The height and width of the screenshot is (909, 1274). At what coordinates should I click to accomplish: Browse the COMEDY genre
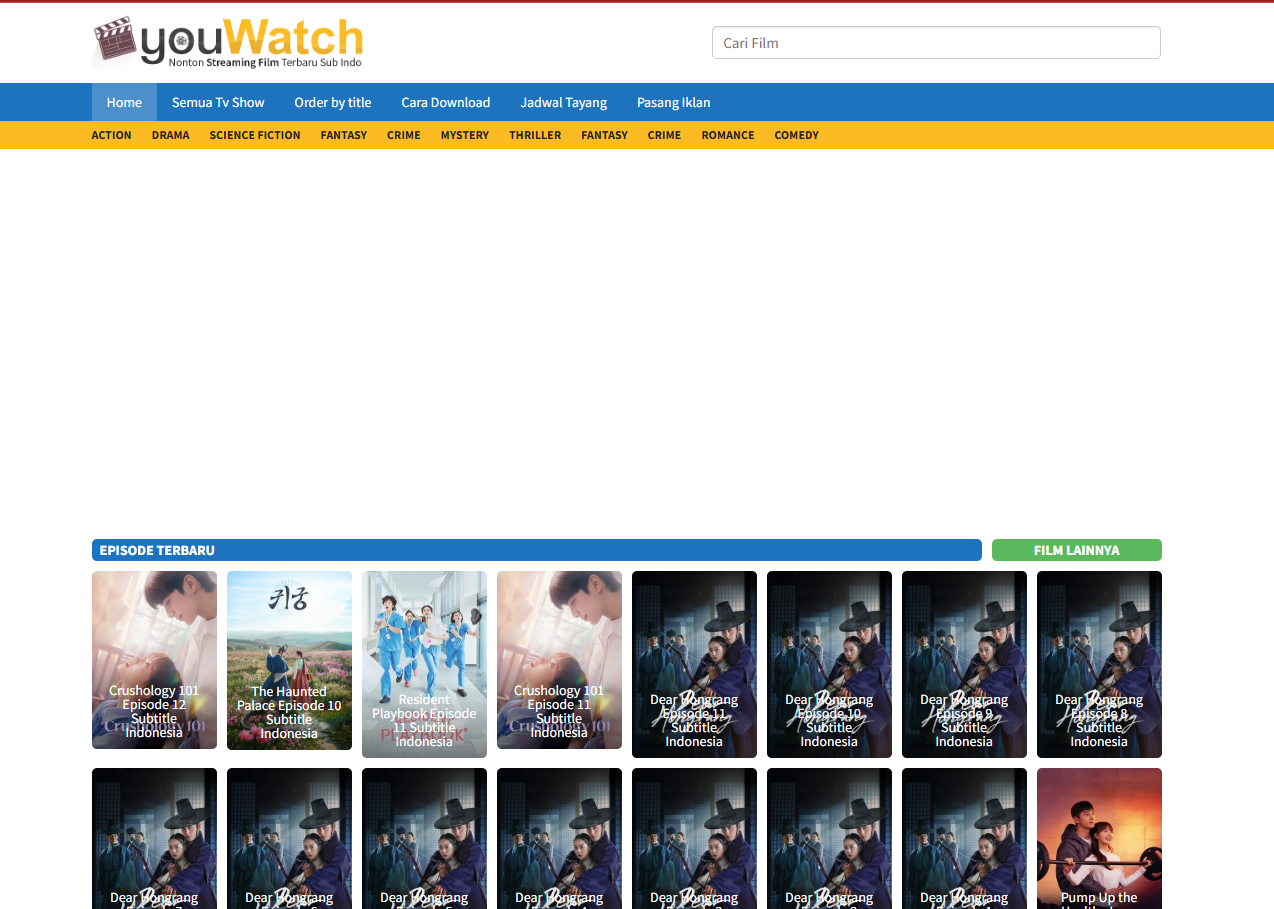coord(797,135)
